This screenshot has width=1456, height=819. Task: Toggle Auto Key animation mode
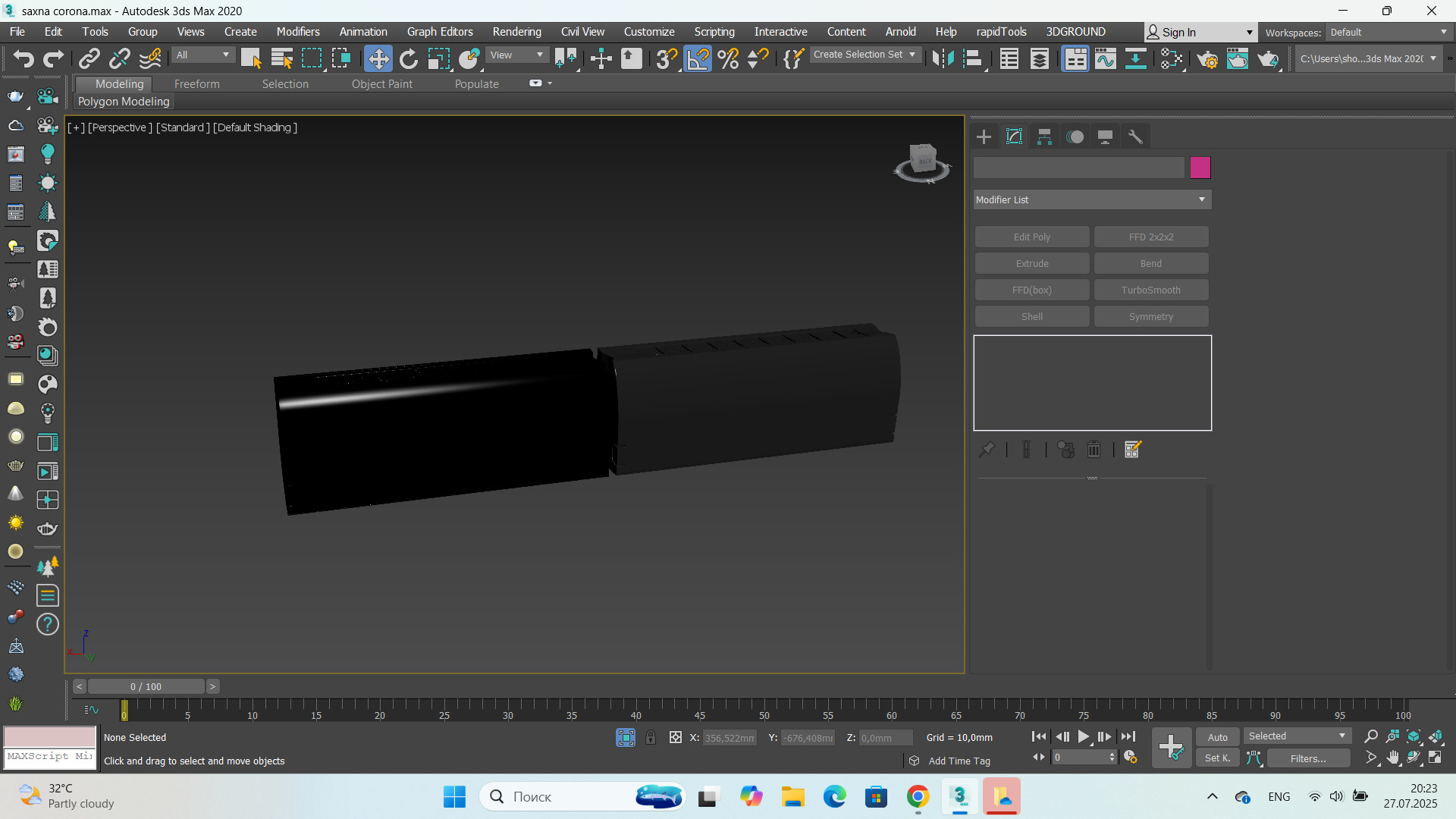point(1217,737)
